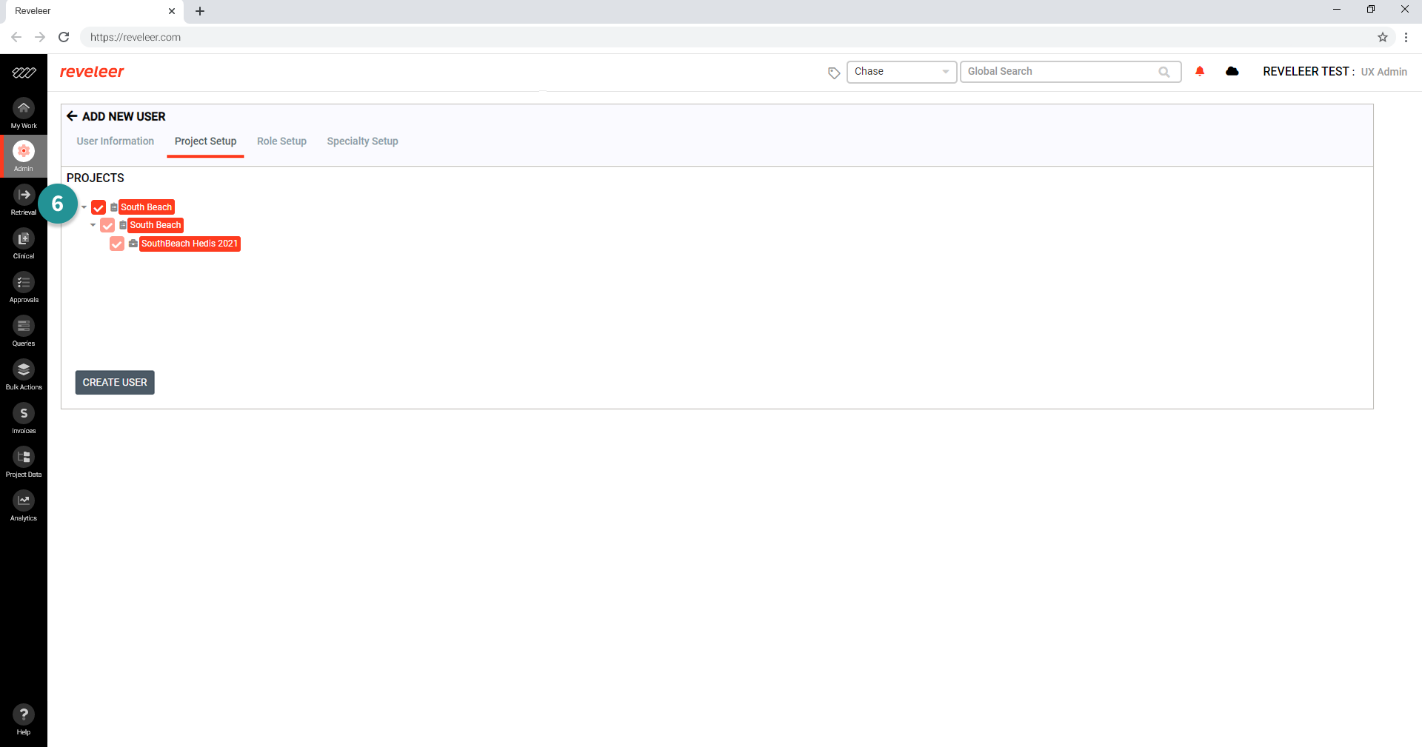Open the Invoices section
This screenshot has height=747, width=1422.
(23, 418)
